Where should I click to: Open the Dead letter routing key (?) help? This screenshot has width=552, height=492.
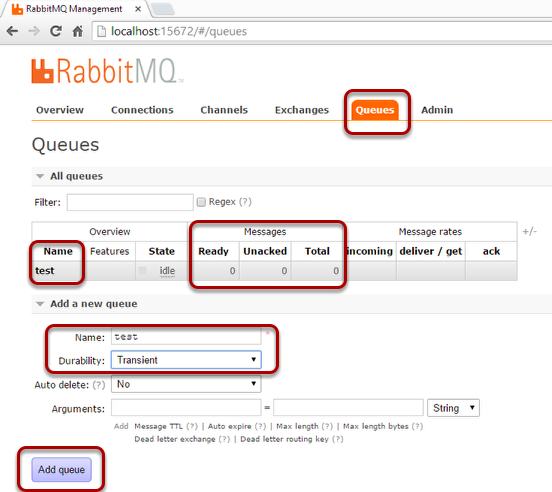(338, 439)
